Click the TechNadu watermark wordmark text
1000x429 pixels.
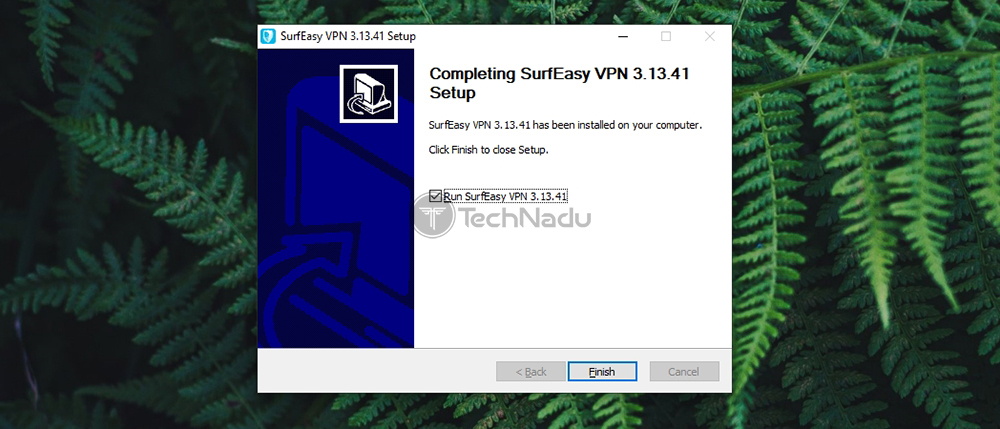pyautogui.click(x=525, y=218)
